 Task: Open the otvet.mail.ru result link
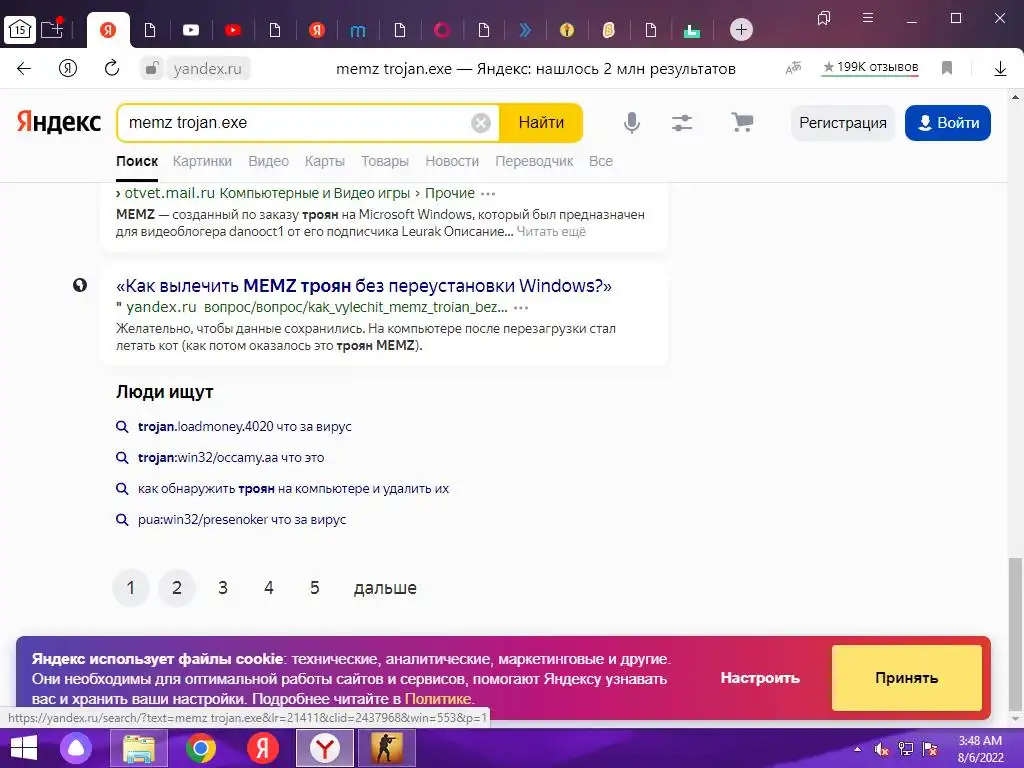[x=170, y=193]
